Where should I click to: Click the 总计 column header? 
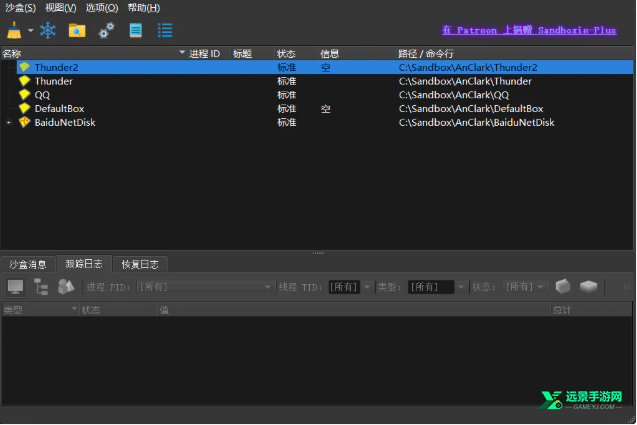[591, 310]
